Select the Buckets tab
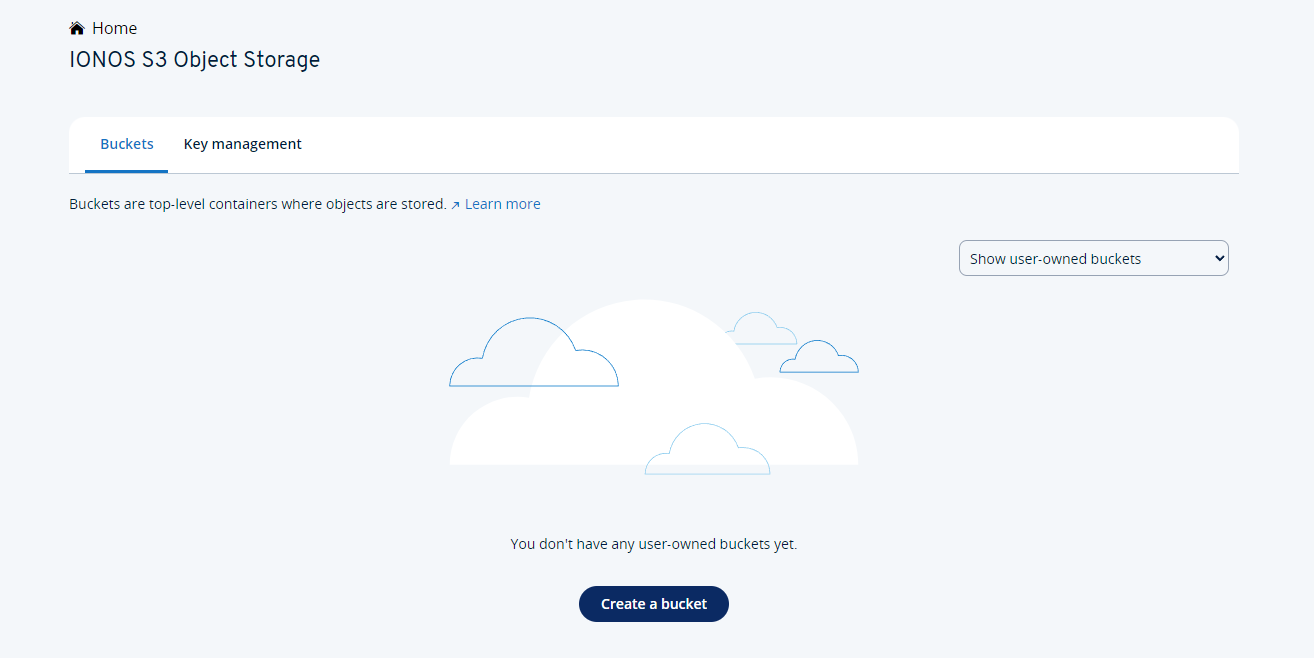1314x658 pixels. coord(127,143)
